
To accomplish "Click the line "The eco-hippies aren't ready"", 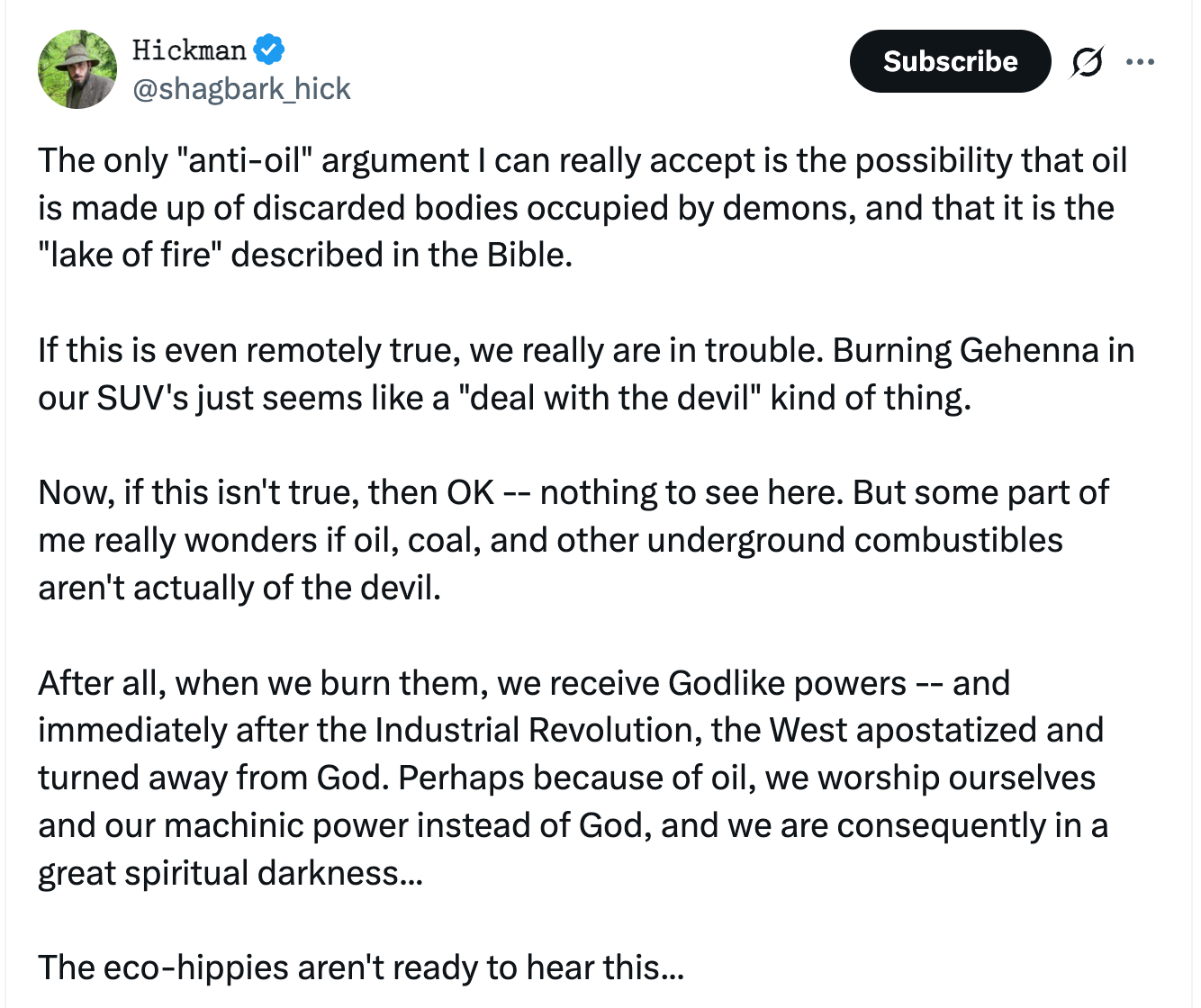I will tap(361, 967).
